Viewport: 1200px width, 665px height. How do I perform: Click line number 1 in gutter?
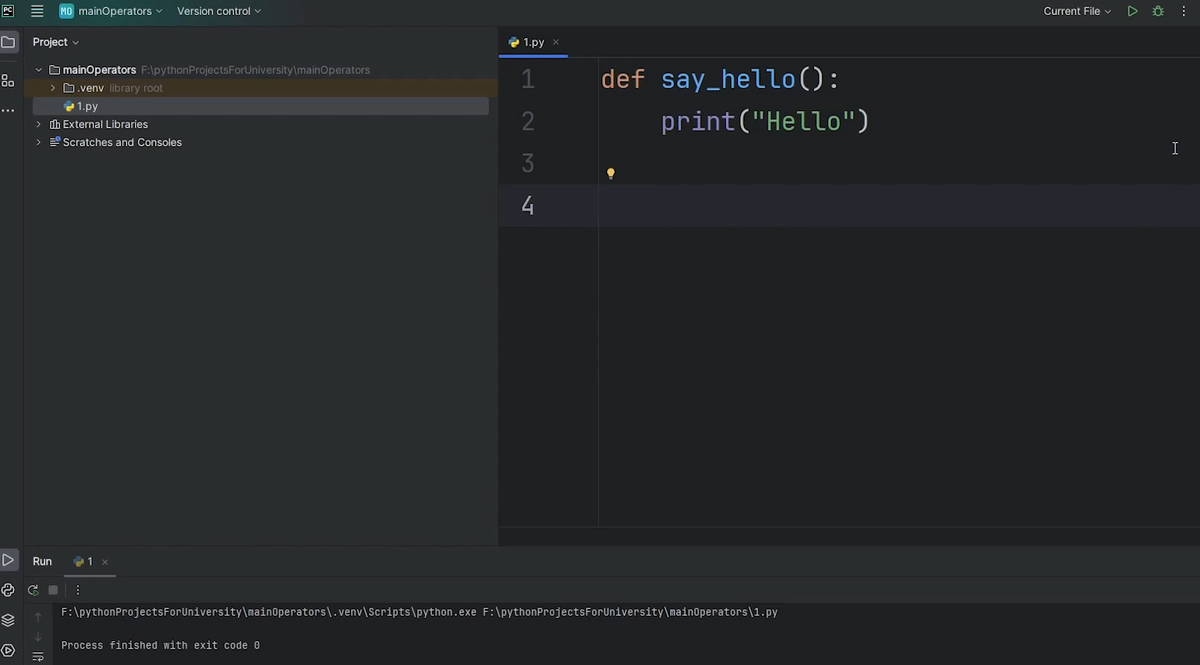pyautogui.click(x=528, y=80)
